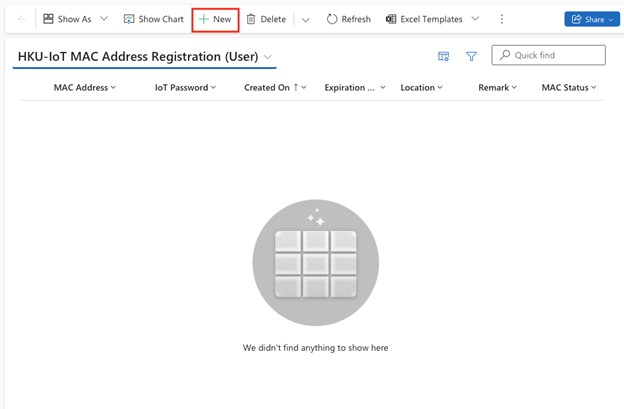Create a New MAC registration record
This screenshot has width=624, height=409.
coord(215,19)
